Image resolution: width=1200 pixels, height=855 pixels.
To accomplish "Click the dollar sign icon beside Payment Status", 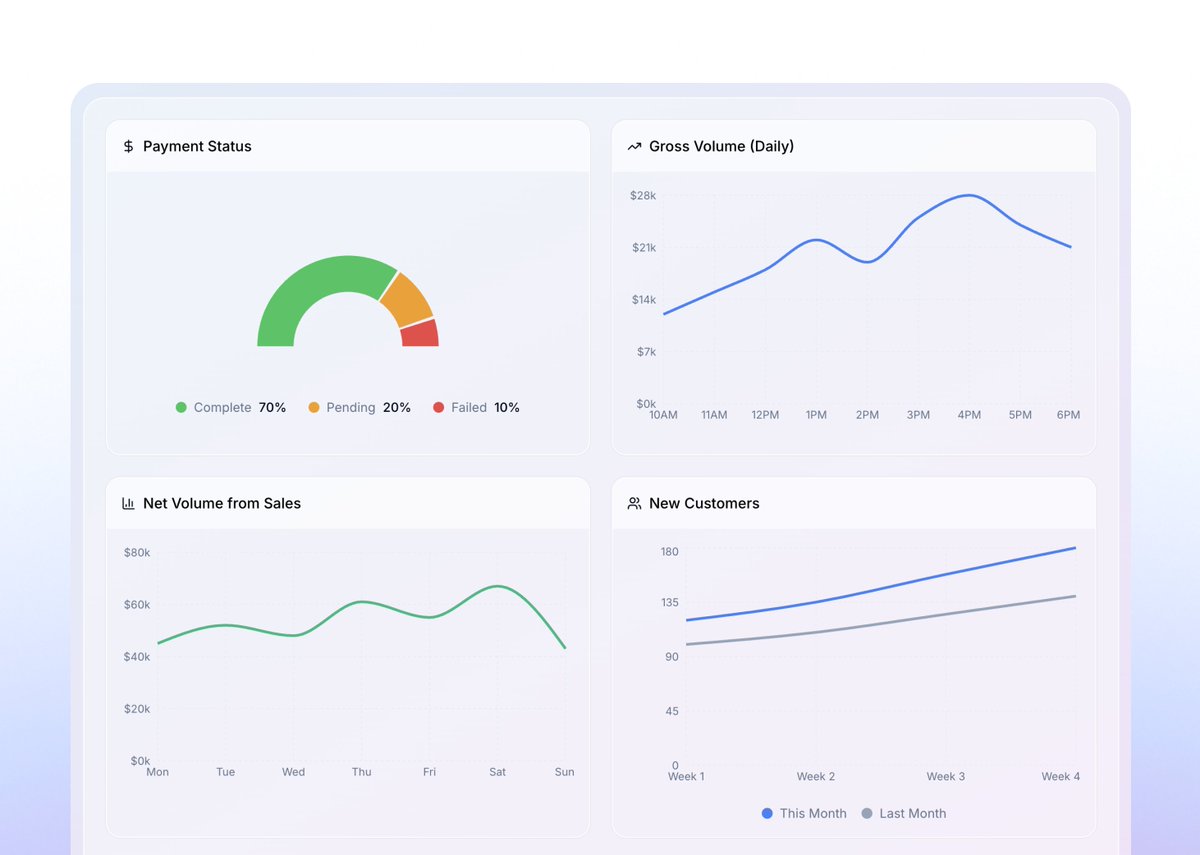I will (128, 147).
